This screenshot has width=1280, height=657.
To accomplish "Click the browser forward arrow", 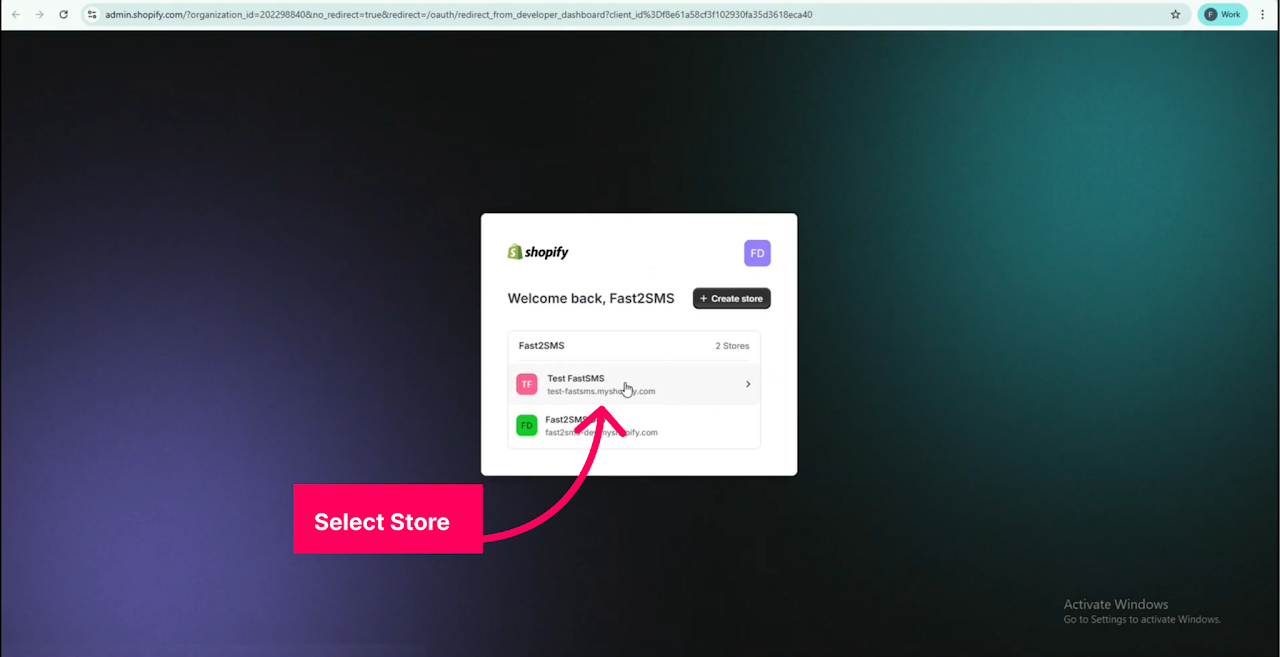I will pyautogui.click(x=39, y=14).
